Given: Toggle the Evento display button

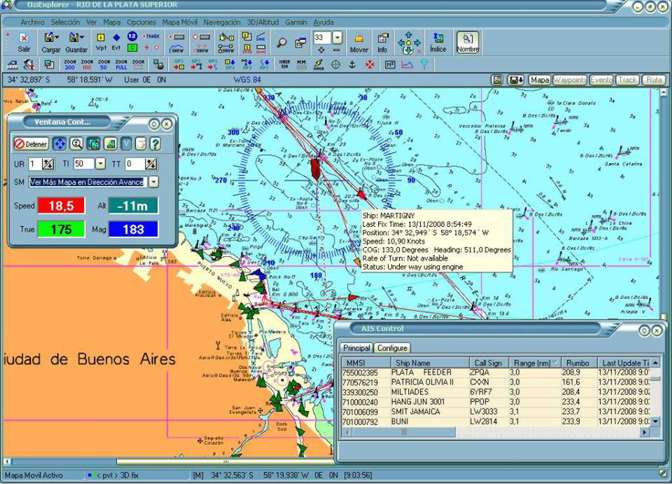Looking at the screenshot, I should click(x=601, y=80).
